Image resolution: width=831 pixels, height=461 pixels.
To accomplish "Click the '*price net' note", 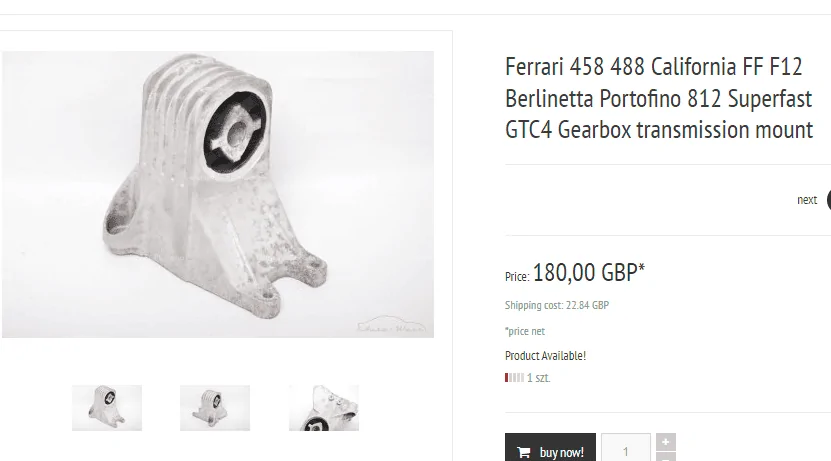I will click(525, 331).
